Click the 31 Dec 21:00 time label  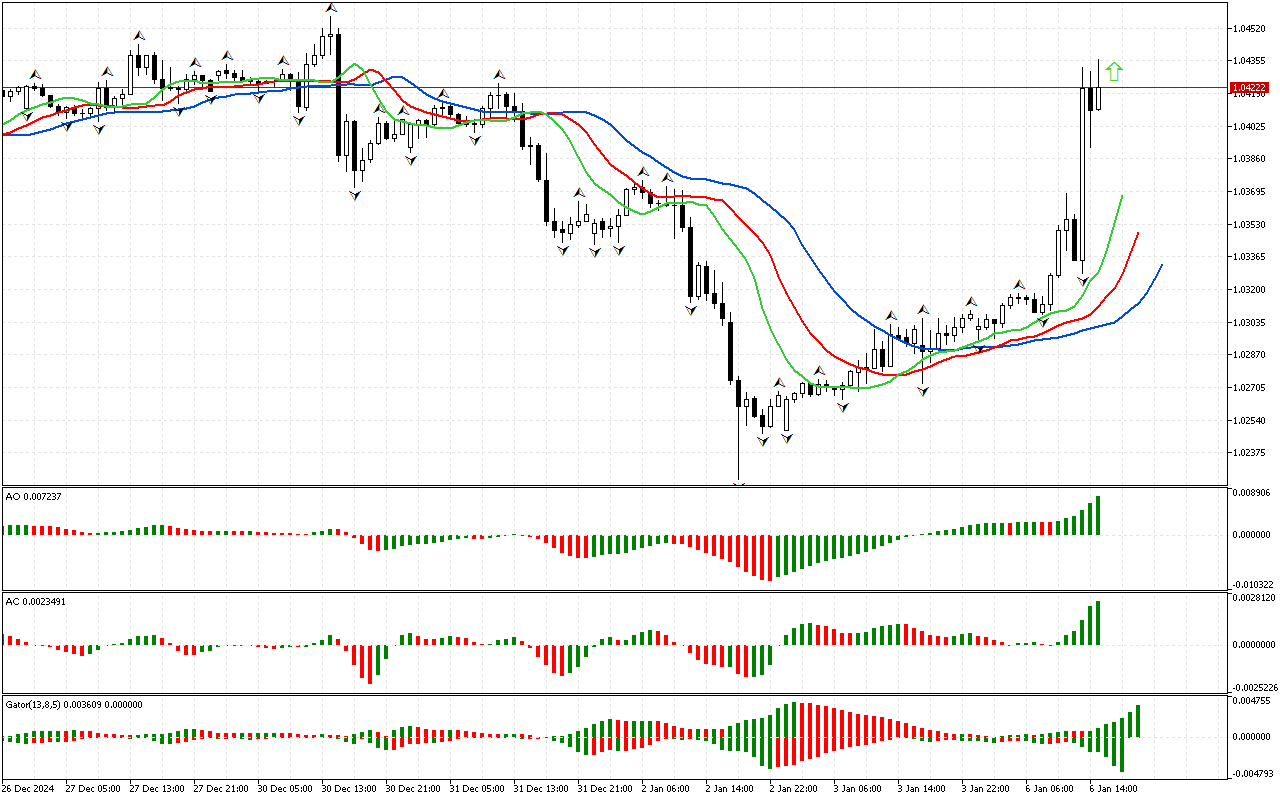click(605, 788)
